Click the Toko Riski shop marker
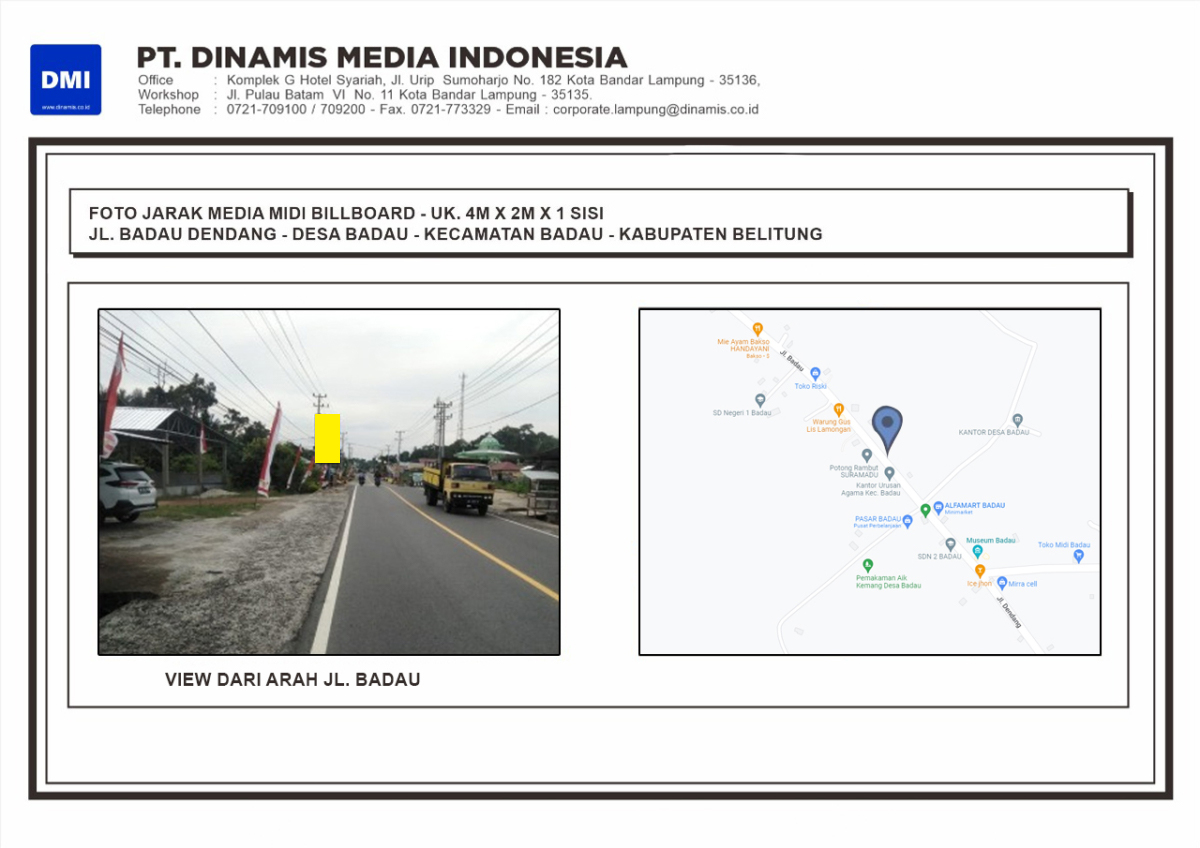This screenshot has height=848, width=1200. [x=815, y=373]
